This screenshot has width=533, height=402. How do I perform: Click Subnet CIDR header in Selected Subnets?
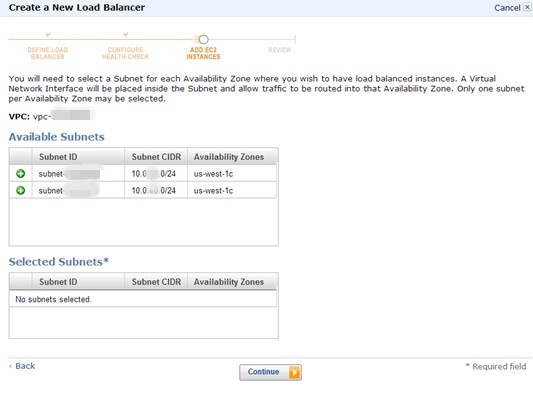(156, 282)
